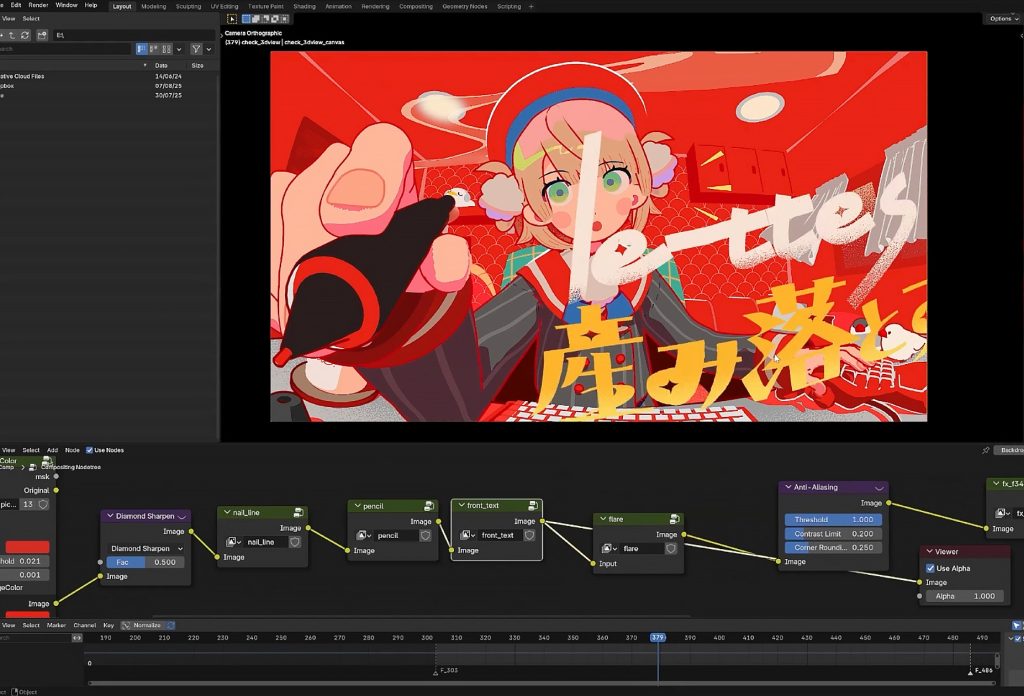The width and height of the screenshot is (1024, 696).
Task: Click the fake user shield on nail_line node
Action: point(295,542)
